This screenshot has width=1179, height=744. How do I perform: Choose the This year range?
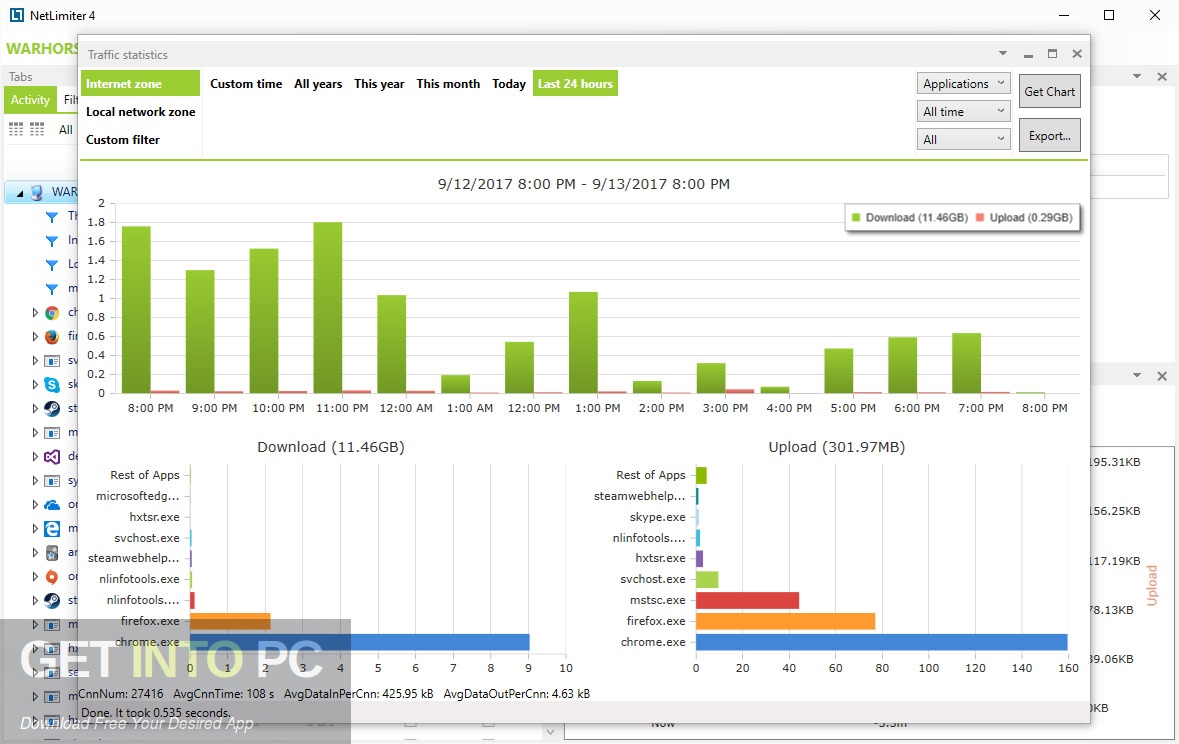(379, 84)
